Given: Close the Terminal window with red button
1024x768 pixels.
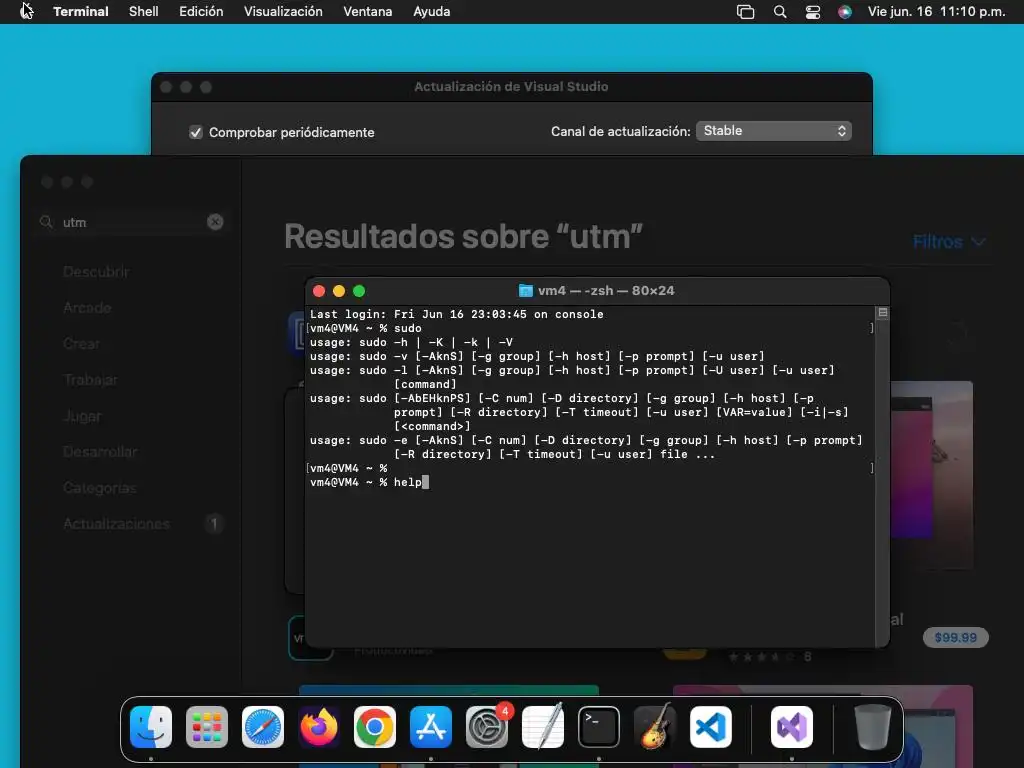Looking at the screenshot, I should (319, 291).
